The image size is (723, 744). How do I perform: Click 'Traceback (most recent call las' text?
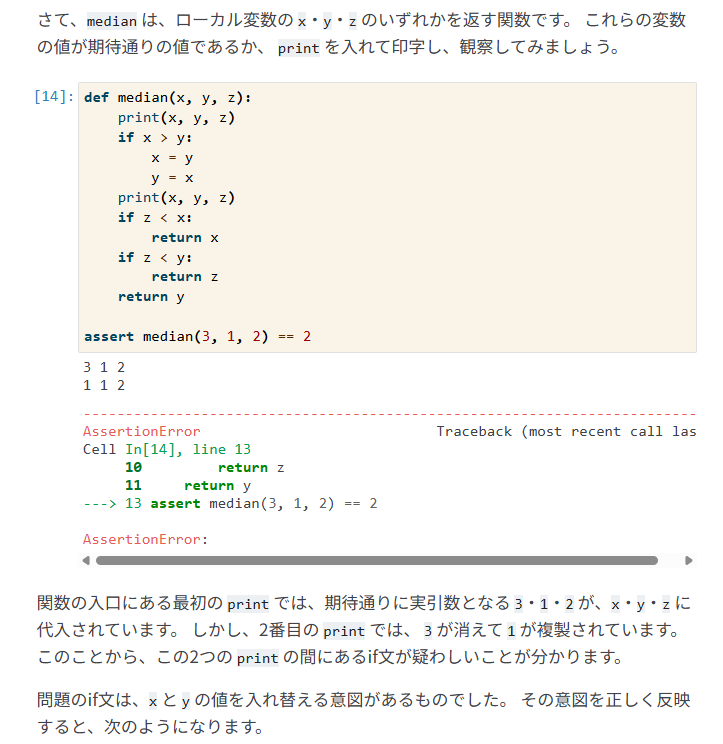(x=566, y=431)
